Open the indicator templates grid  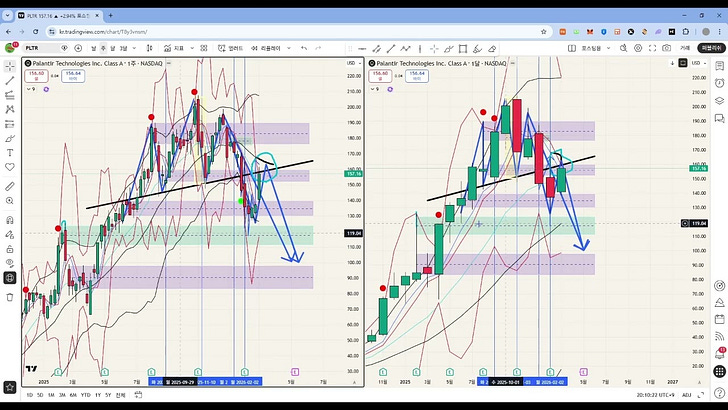click(x=204, y=48)
